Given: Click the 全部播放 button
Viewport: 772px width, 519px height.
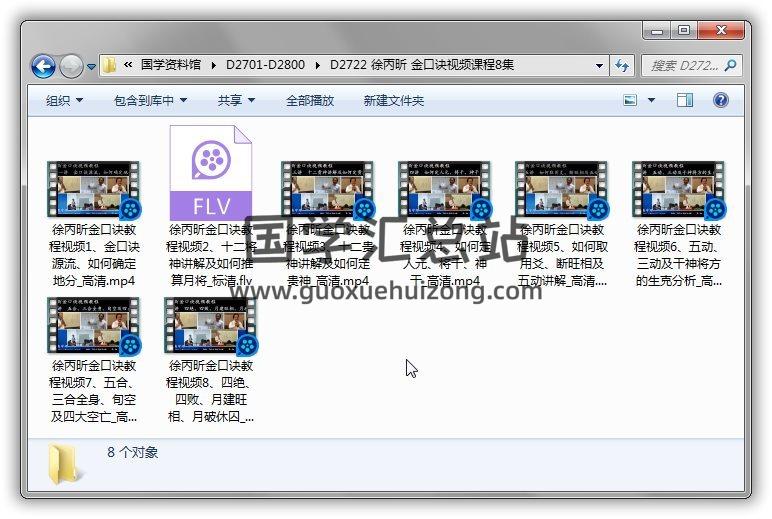Looking at the screenshot, I should click(x=310, y=100).
